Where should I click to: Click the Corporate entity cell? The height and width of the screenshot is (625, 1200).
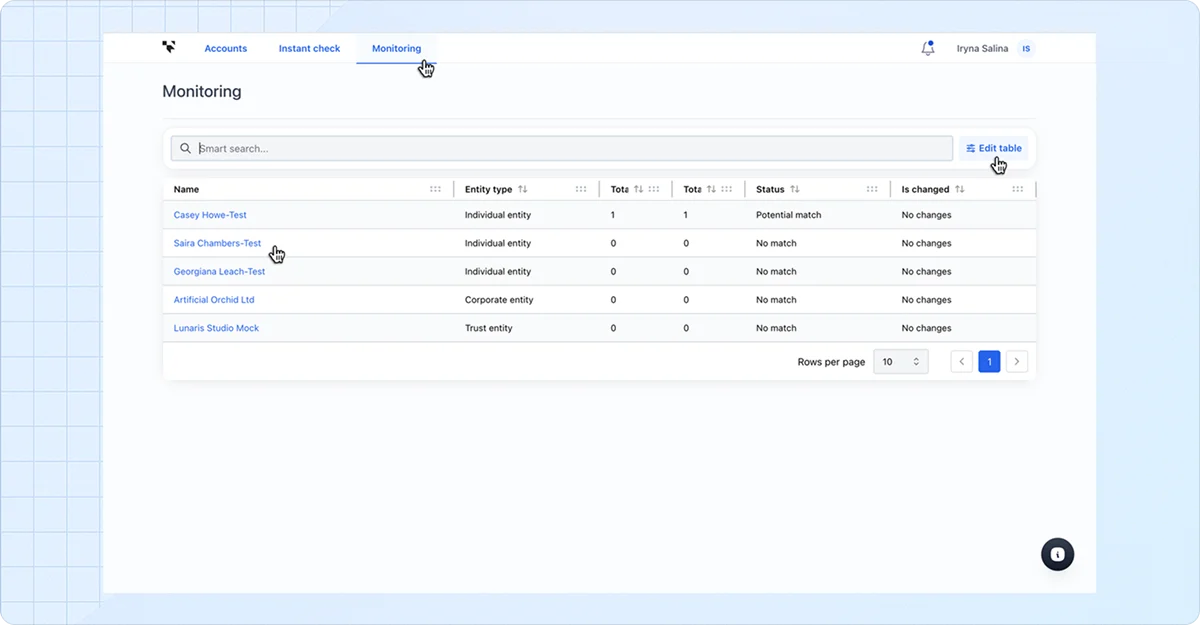[499, 300]
